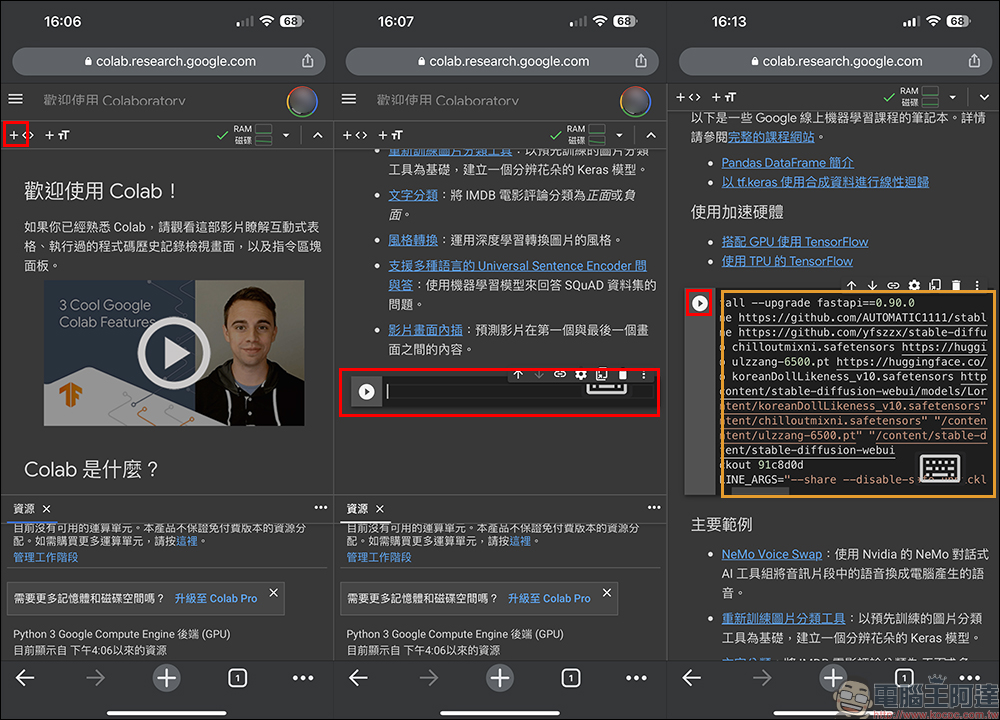This screenshot has height=720, width=1000.
Task: Show open tabs in left phone browser
Action: click(237, 678)
